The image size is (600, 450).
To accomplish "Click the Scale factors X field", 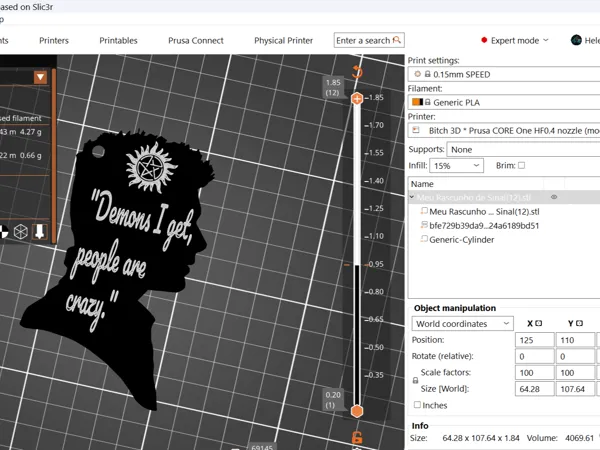I will [x=535, y=373].
